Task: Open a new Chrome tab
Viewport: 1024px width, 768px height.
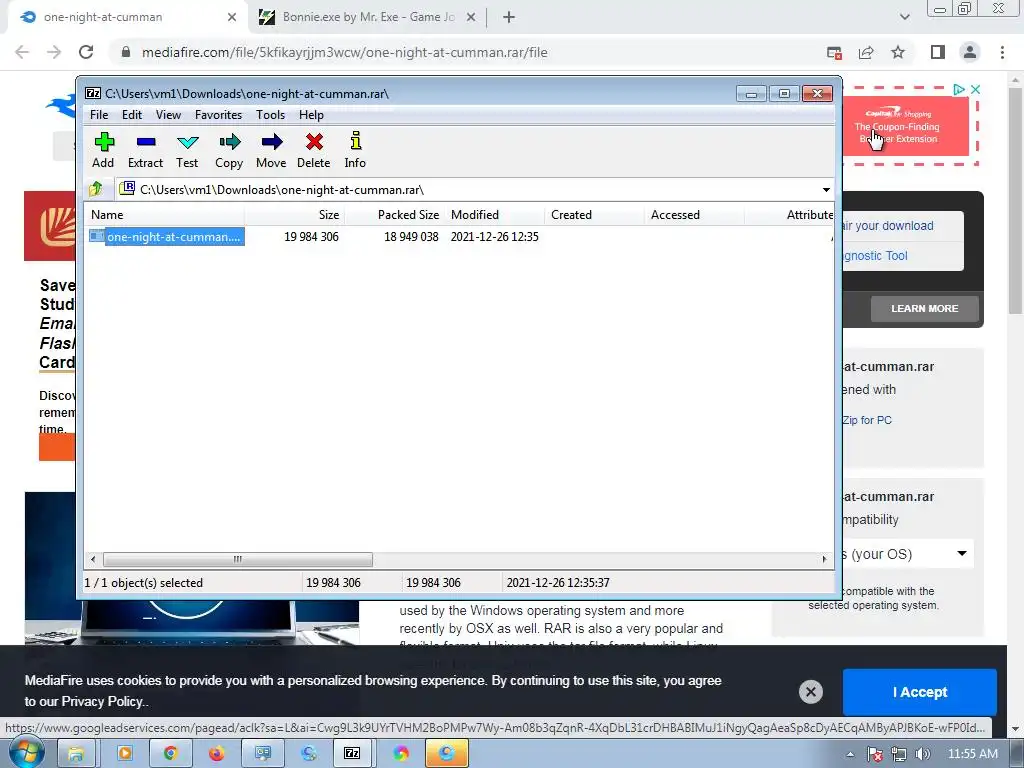Action: point(509,17)
